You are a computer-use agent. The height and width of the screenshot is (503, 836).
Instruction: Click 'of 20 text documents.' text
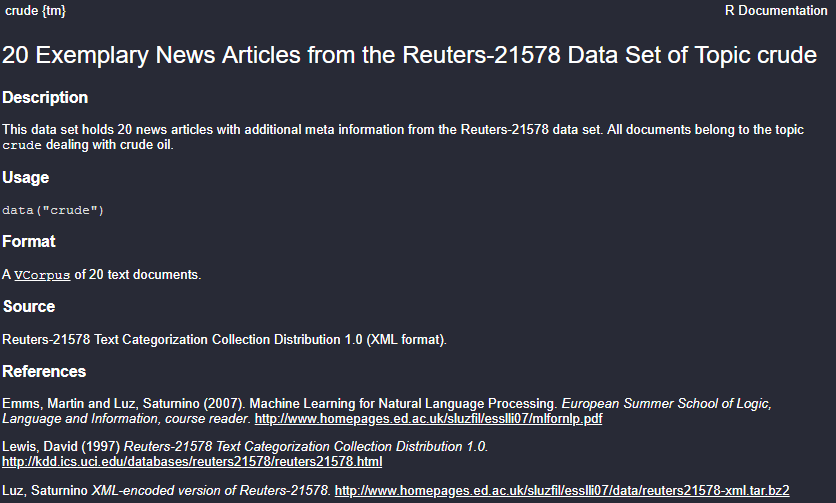pyautogui.click(x=138, y=275)
